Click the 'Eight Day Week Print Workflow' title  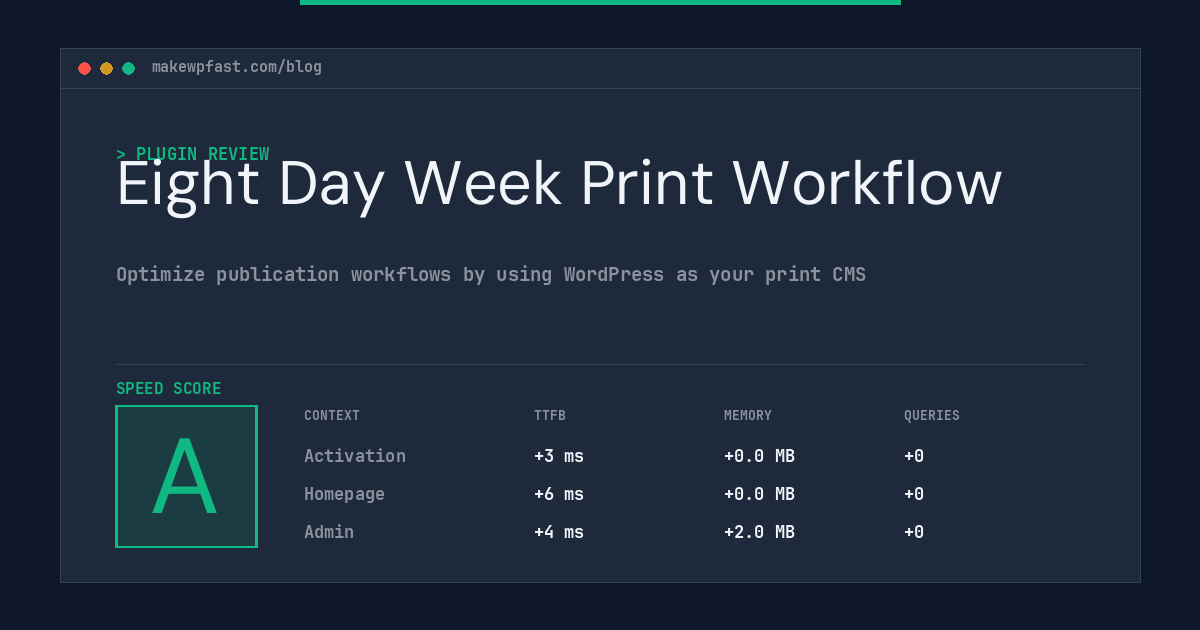pyautogui.click(x=559, y=184)
